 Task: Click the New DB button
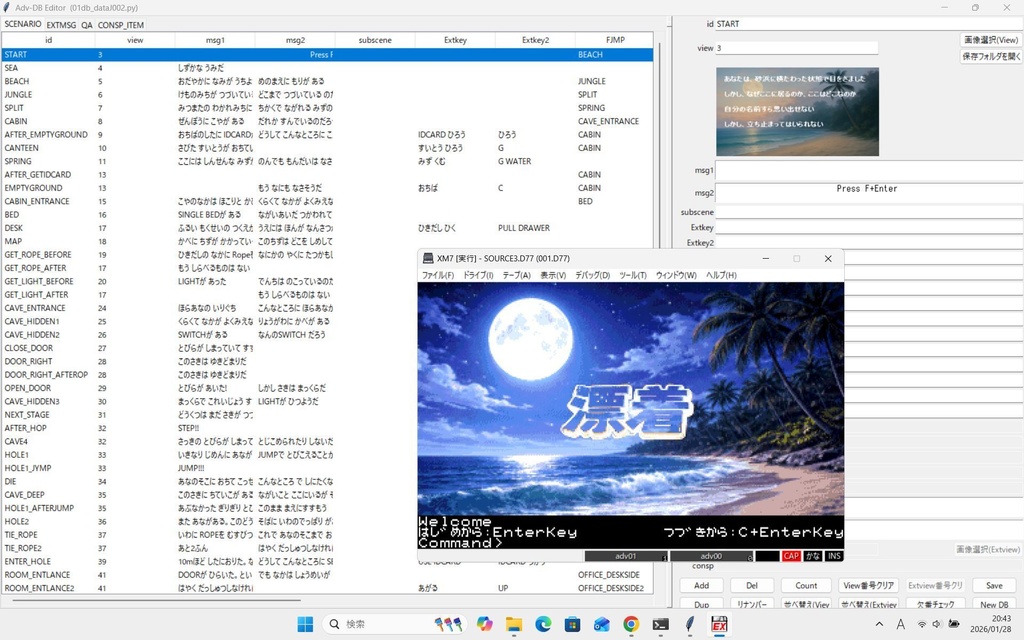pos(994,604)
